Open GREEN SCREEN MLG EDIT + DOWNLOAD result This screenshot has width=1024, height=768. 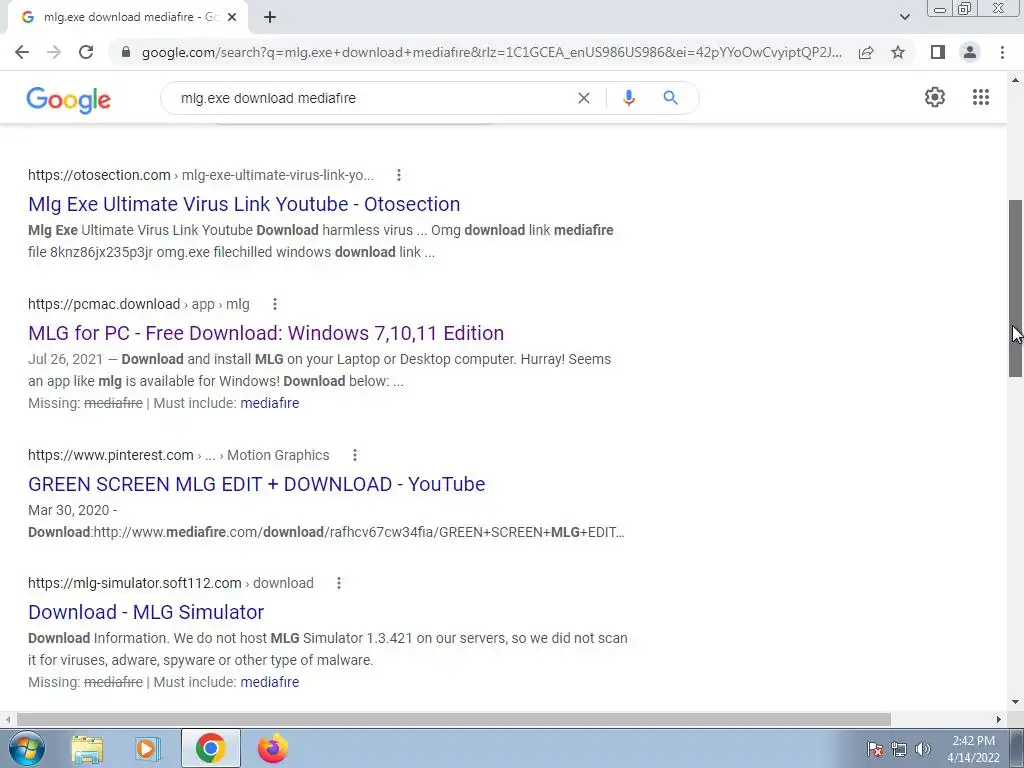pos(257,484)
